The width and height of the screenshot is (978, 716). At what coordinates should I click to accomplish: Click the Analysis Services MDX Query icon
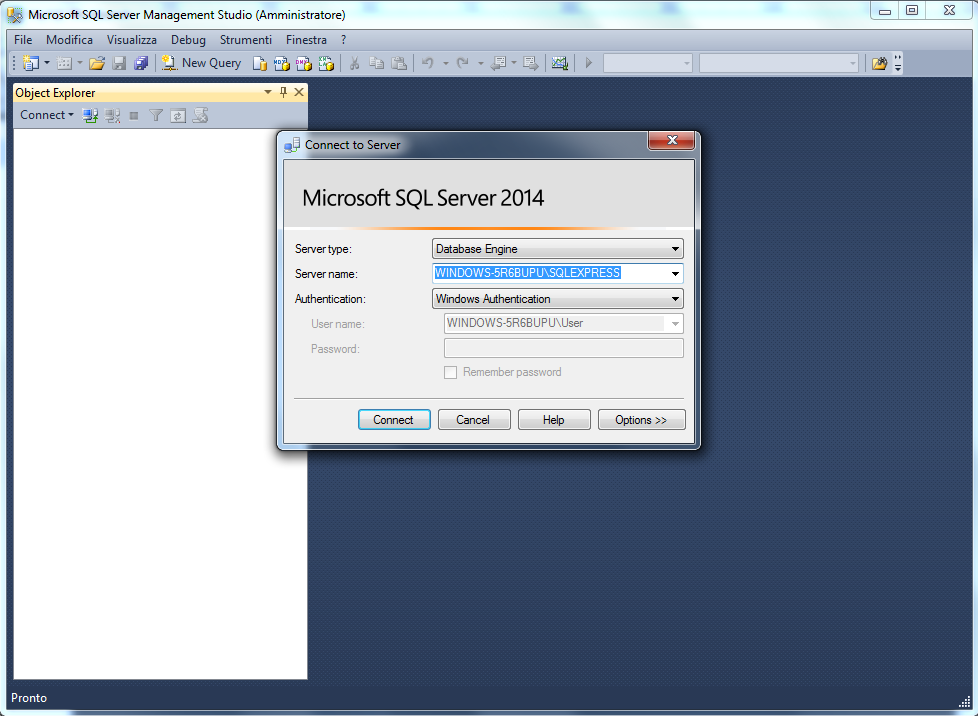pos(282,63)
